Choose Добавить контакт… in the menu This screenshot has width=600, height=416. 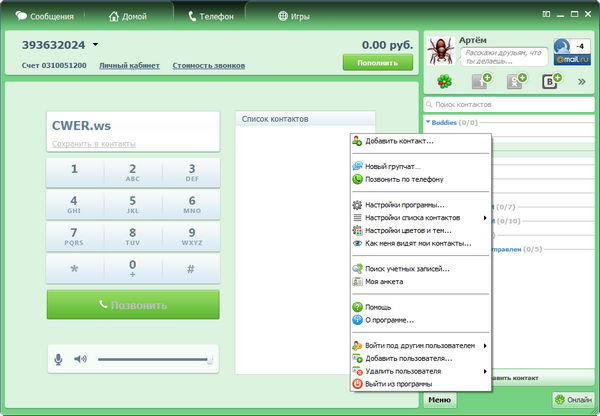(421, 141)
